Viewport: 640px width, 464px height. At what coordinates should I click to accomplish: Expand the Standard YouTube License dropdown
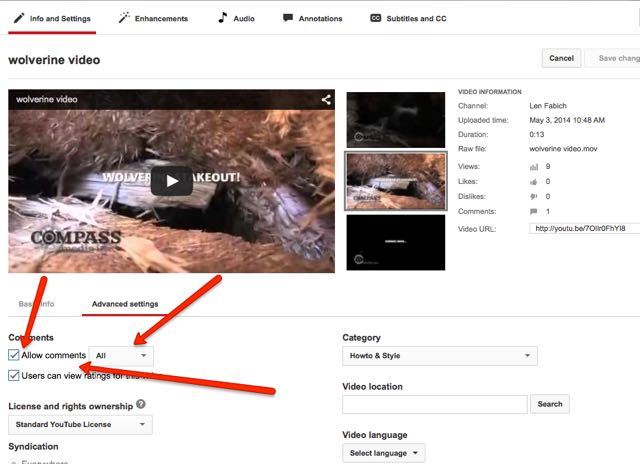coord(80,425)
